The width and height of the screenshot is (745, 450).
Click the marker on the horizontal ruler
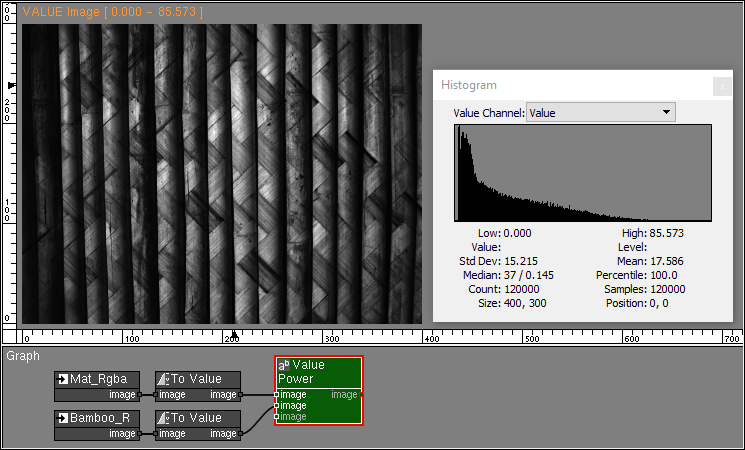point(233,334)
